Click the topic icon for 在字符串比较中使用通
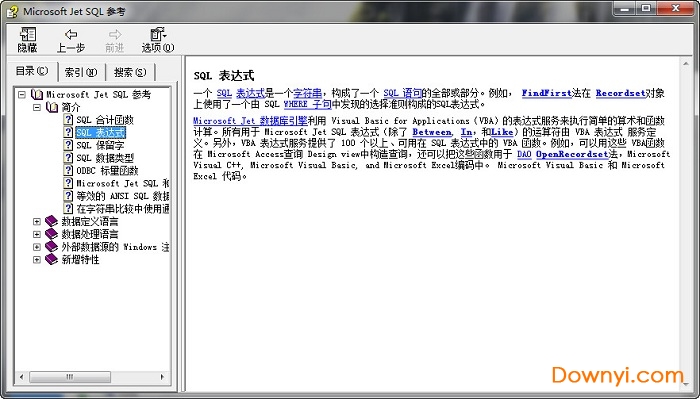 [68, 208]
